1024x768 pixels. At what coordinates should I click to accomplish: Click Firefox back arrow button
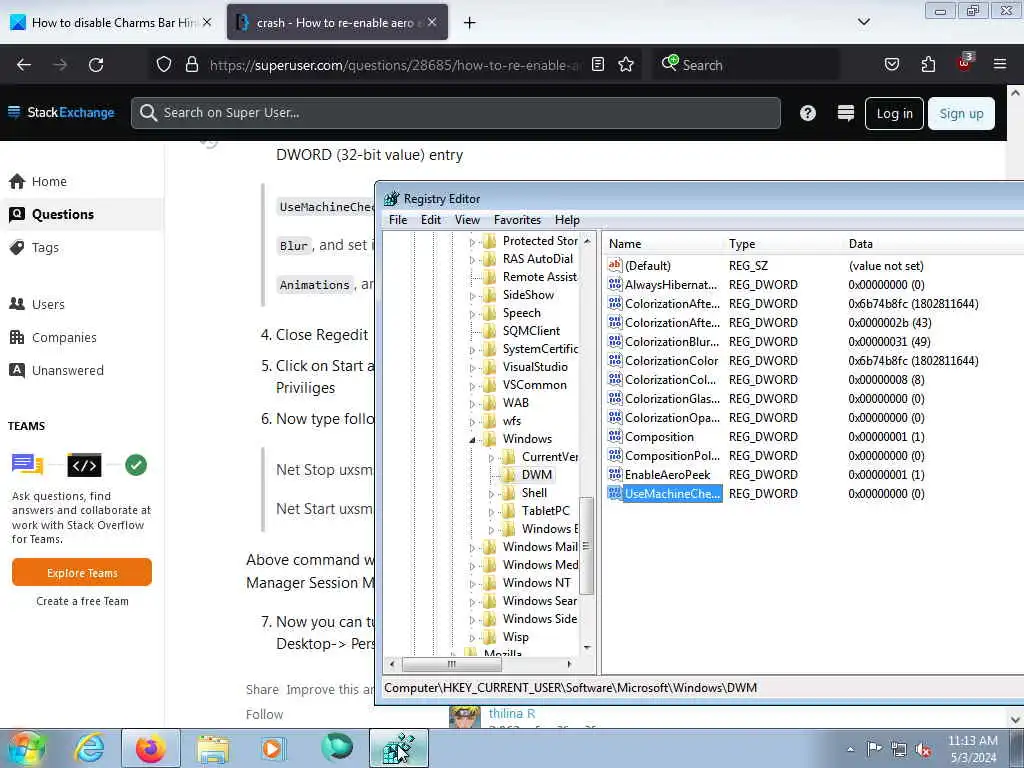coord(24,65)
